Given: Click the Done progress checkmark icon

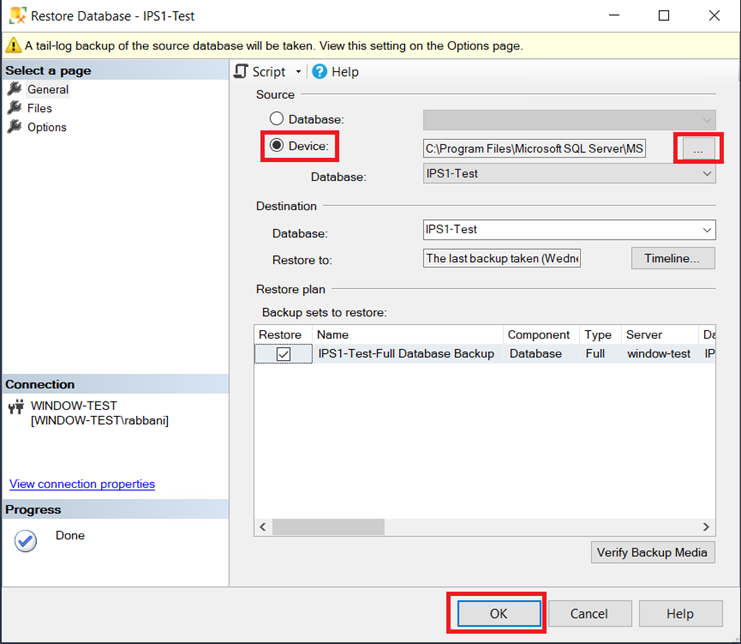Looking at the screenshot, I should (26, 540).
